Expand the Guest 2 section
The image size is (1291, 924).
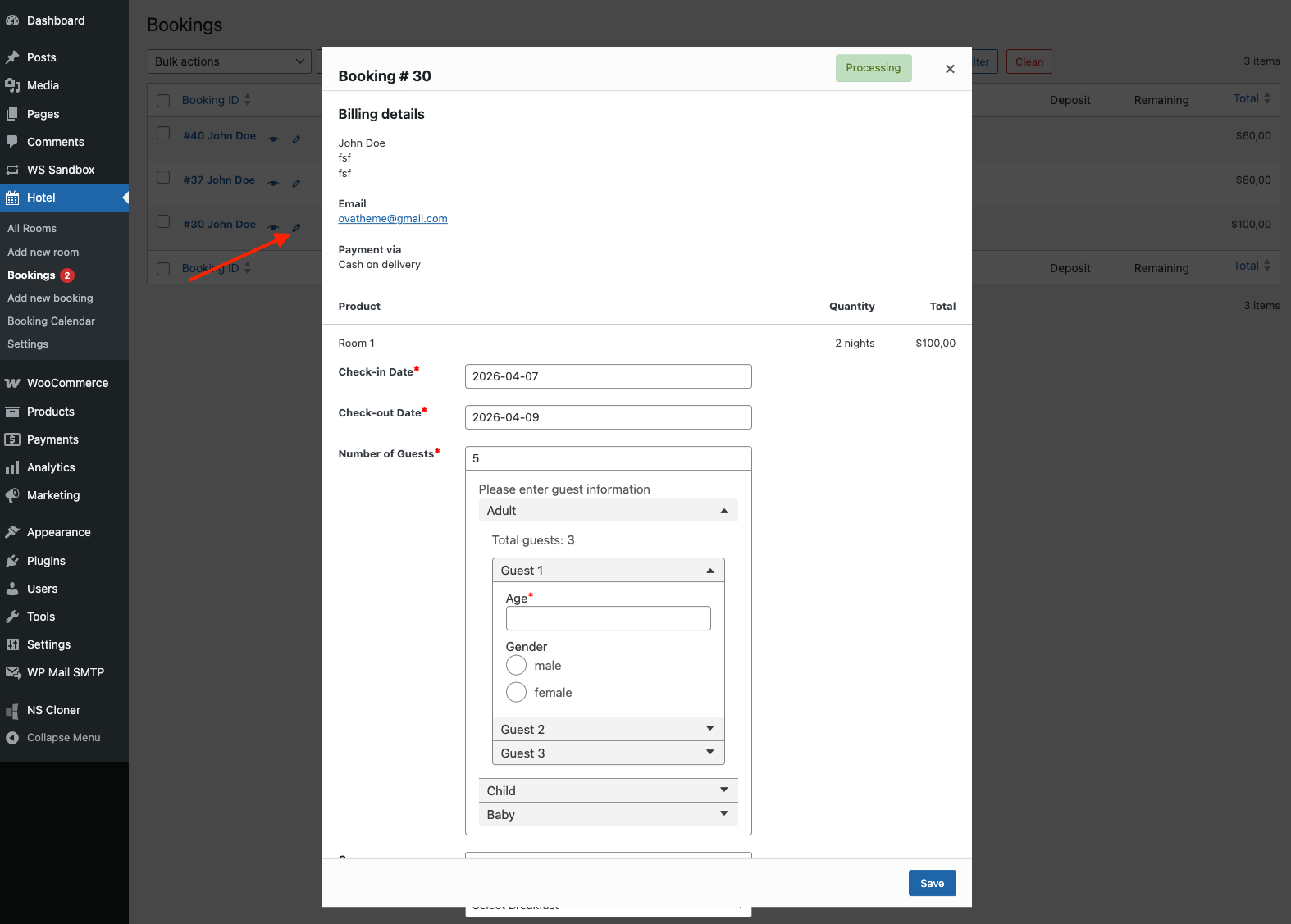(608, 729)
